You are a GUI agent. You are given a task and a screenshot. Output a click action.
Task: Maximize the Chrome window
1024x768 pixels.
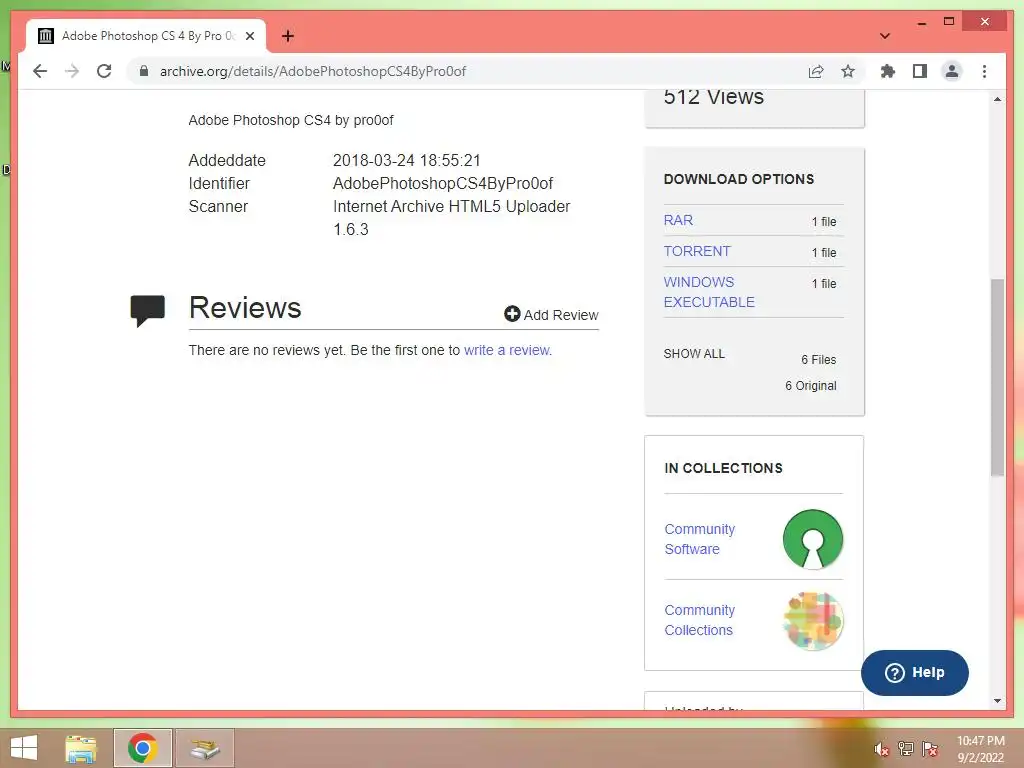click(x=949, y=22)
